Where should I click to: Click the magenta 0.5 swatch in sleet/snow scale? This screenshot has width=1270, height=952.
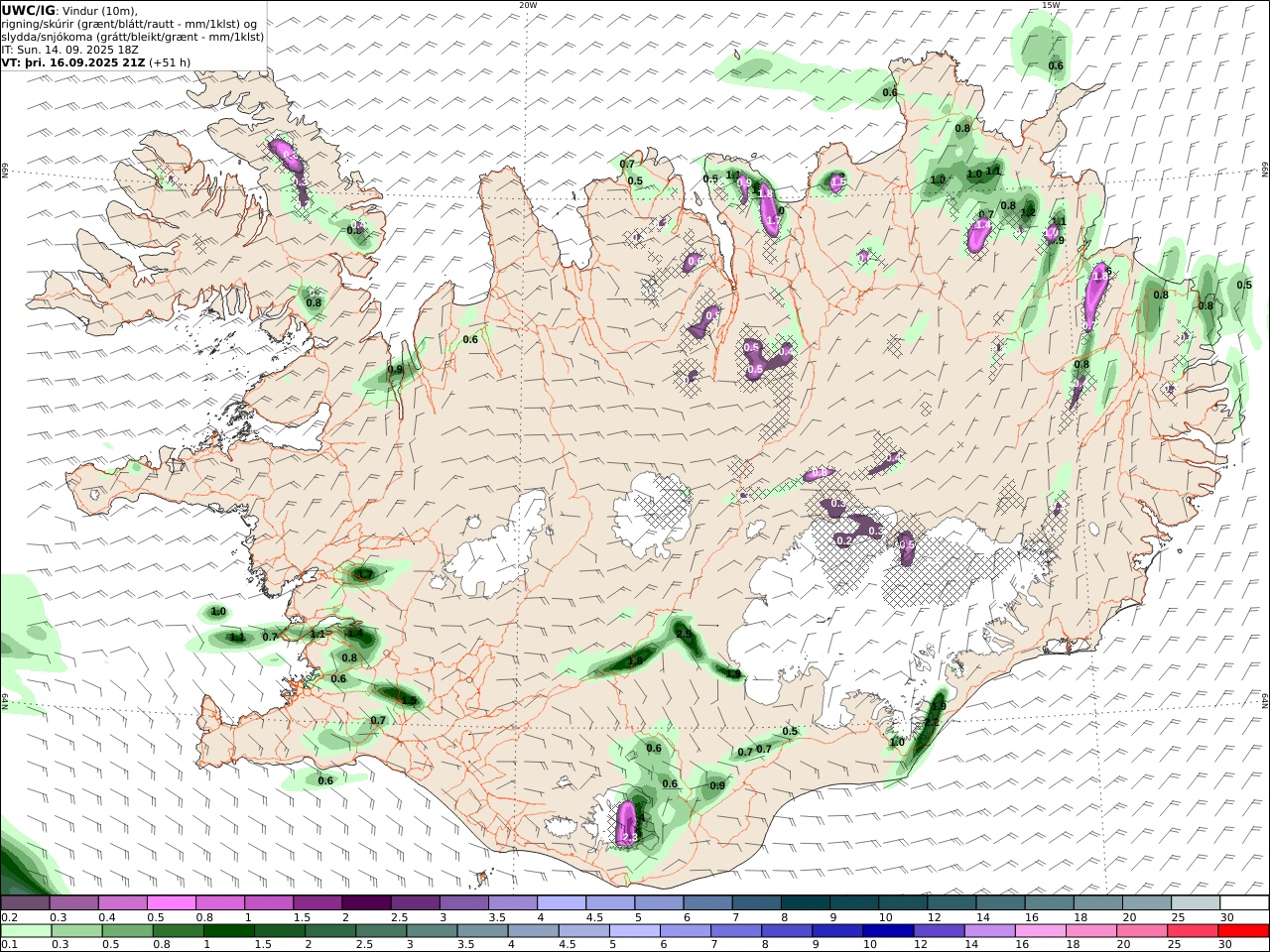pos(171,903)
